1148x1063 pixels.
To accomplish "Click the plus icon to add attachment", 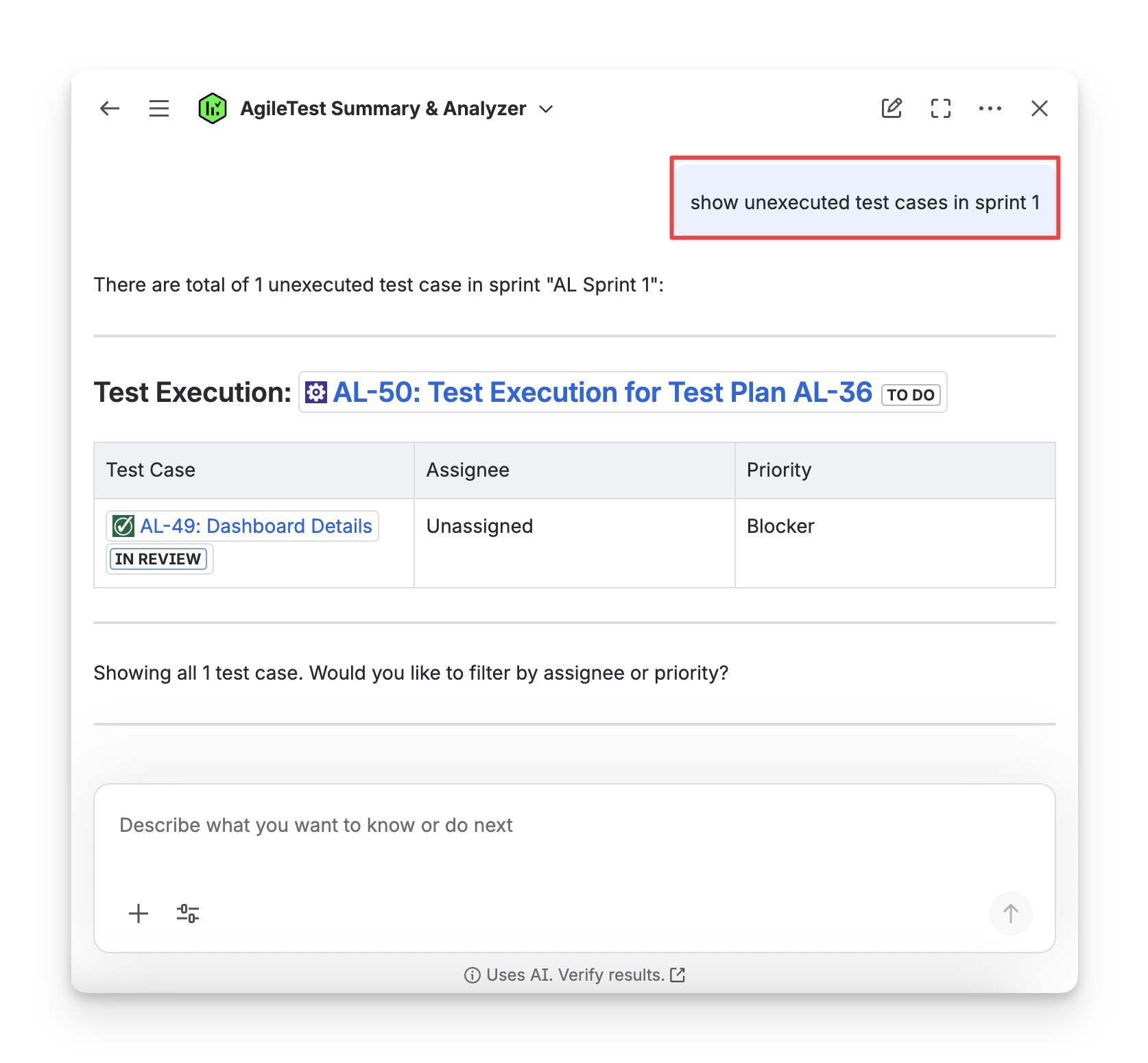I will tap(139, 913).
